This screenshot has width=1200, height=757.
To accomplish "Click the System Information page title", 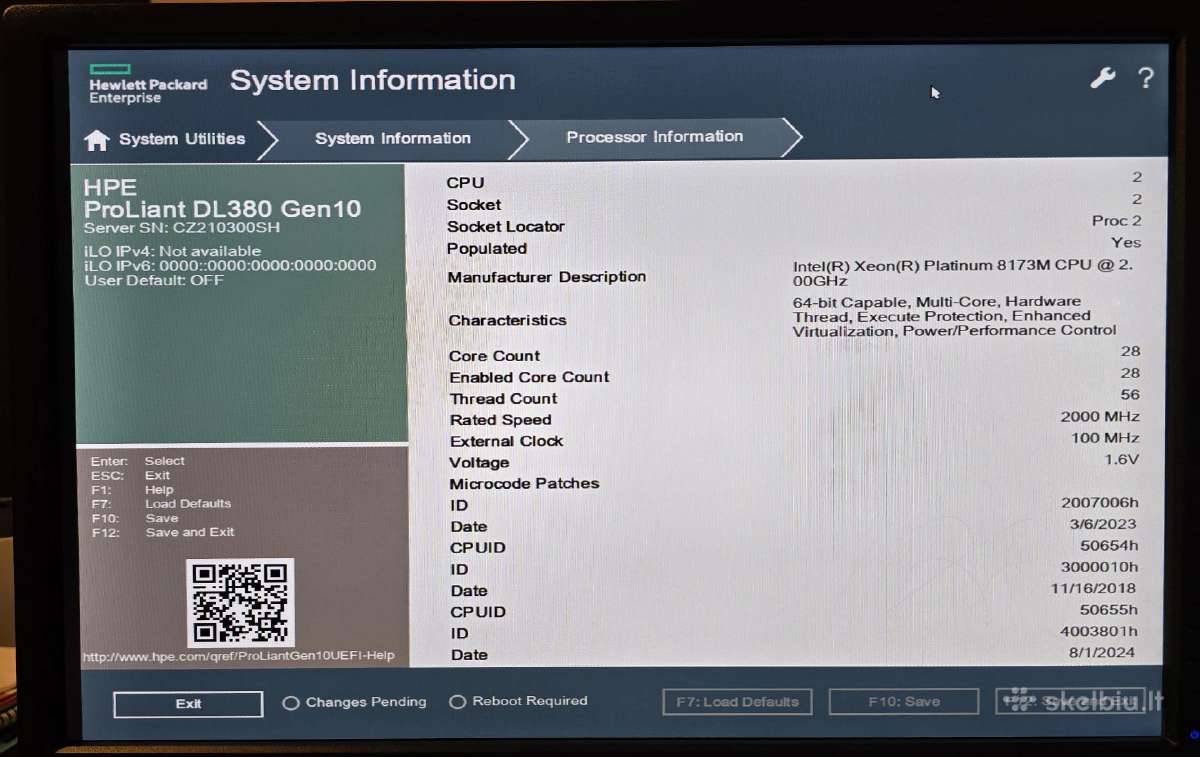I will coord(373,80).
